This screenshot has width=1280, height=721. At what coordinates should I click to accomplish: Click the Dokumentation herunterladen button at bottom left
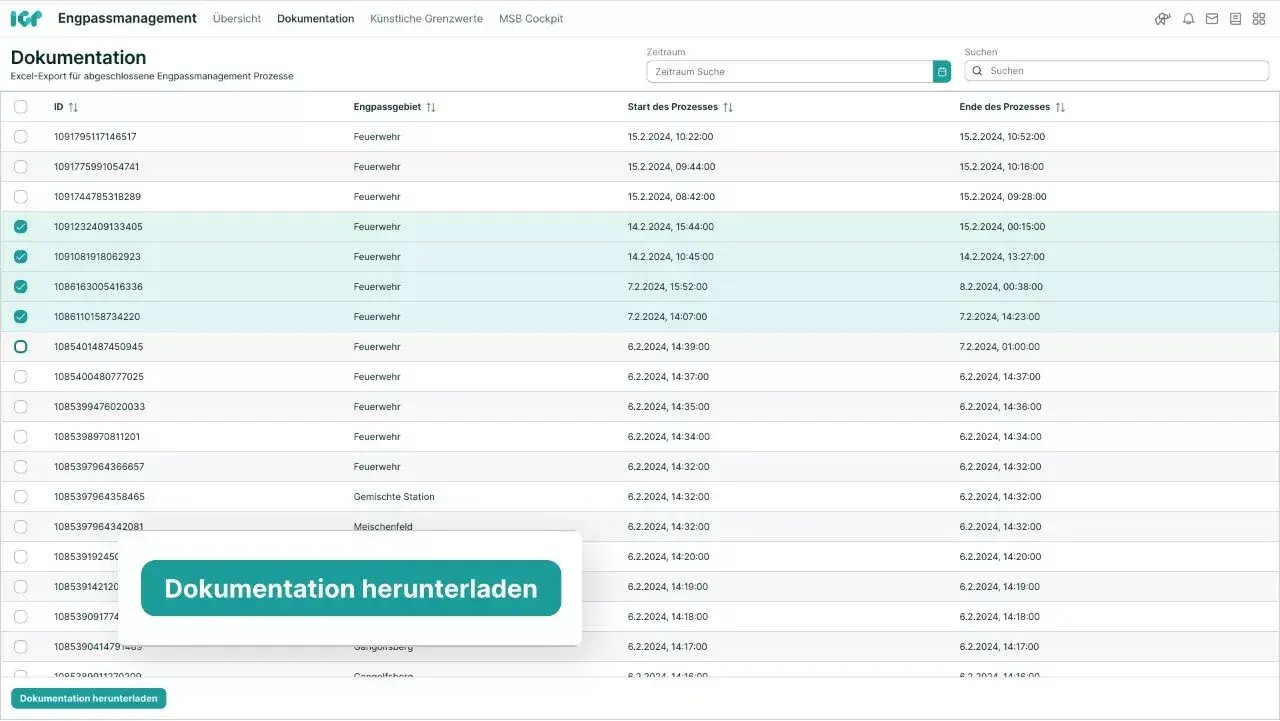coord(89,699)
